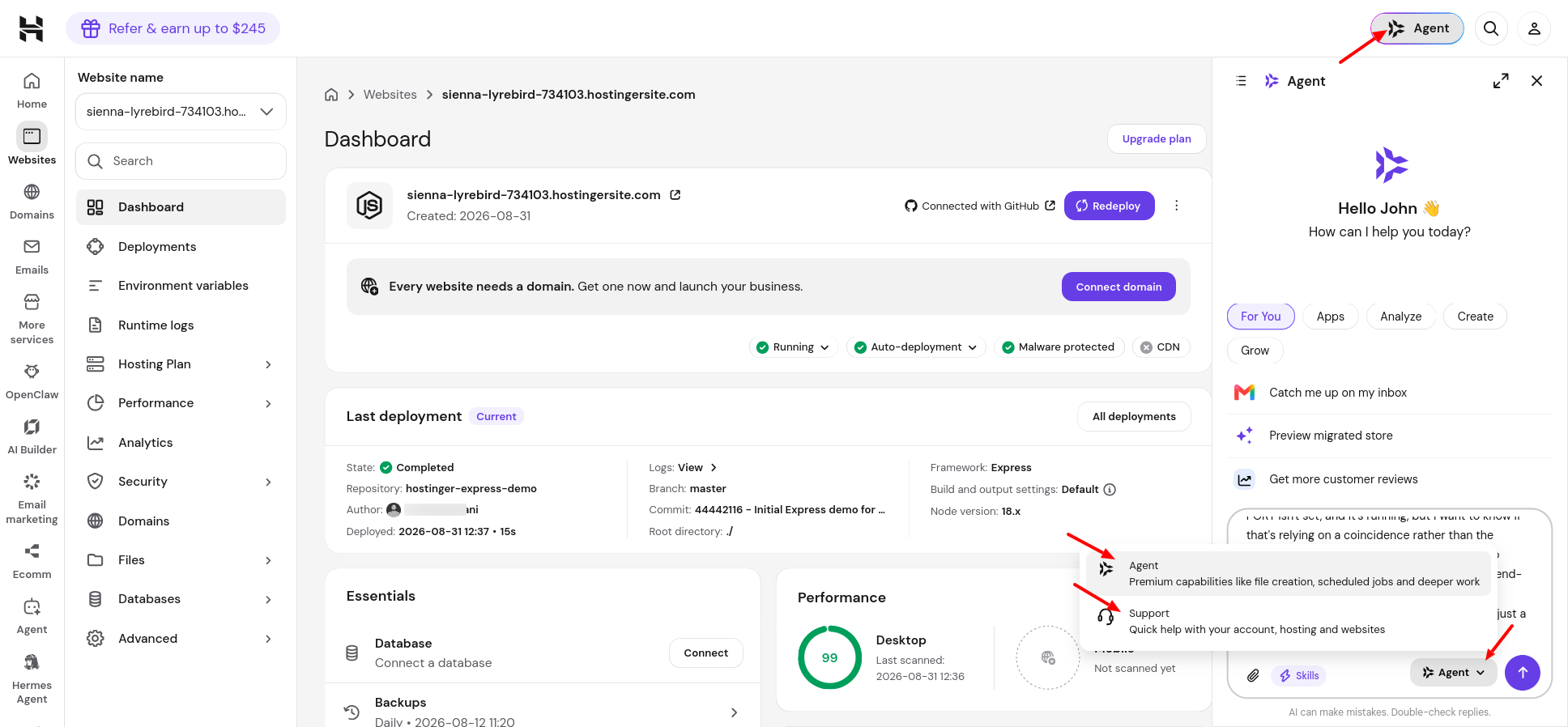Screen dimensions: 1568x727
Task: Expand the Agent panel to full size
Action: (1501, 81)
